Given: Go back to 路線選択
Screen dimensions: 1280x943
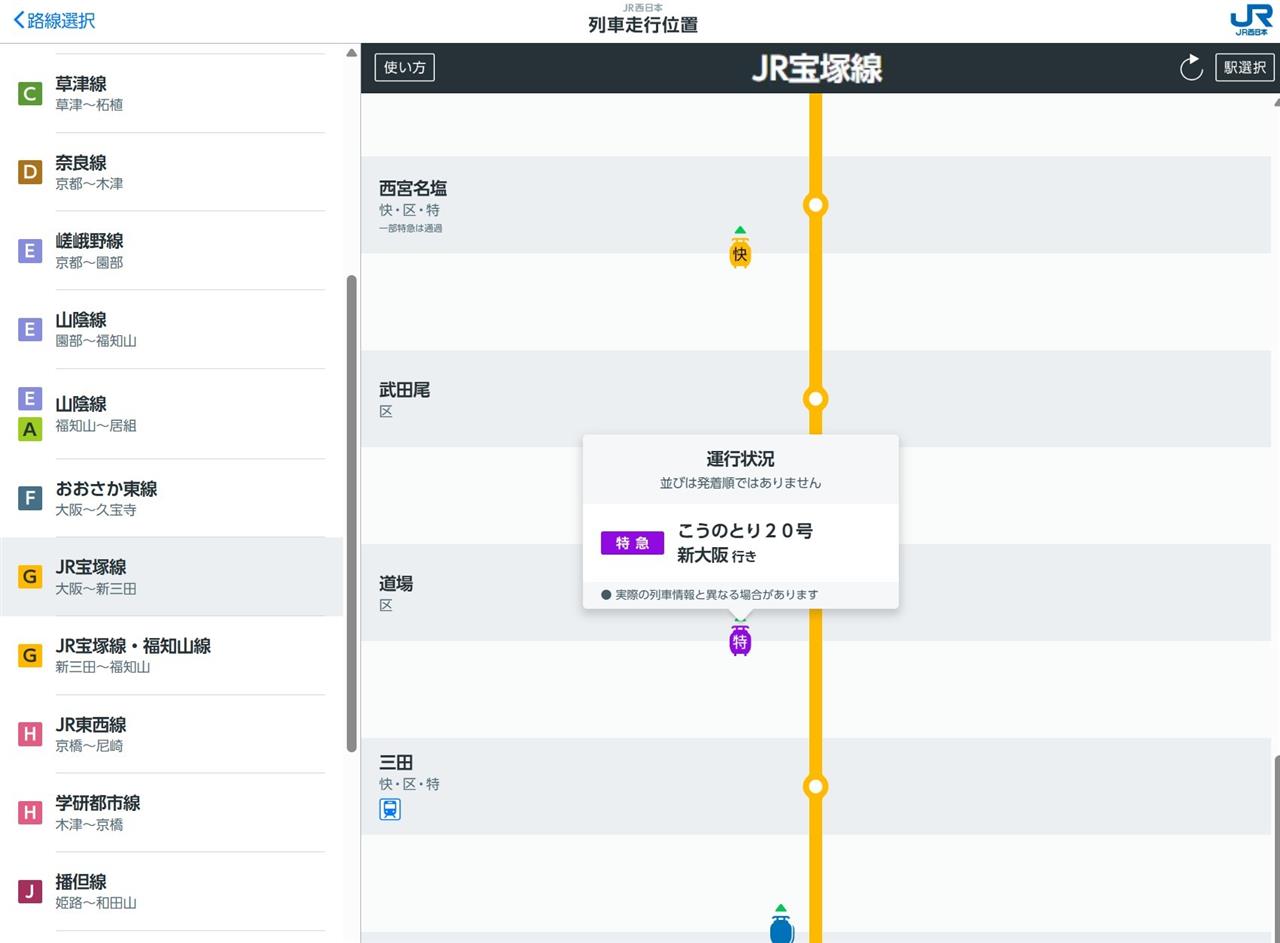Looking at the screenshot, I should point(54,20).
